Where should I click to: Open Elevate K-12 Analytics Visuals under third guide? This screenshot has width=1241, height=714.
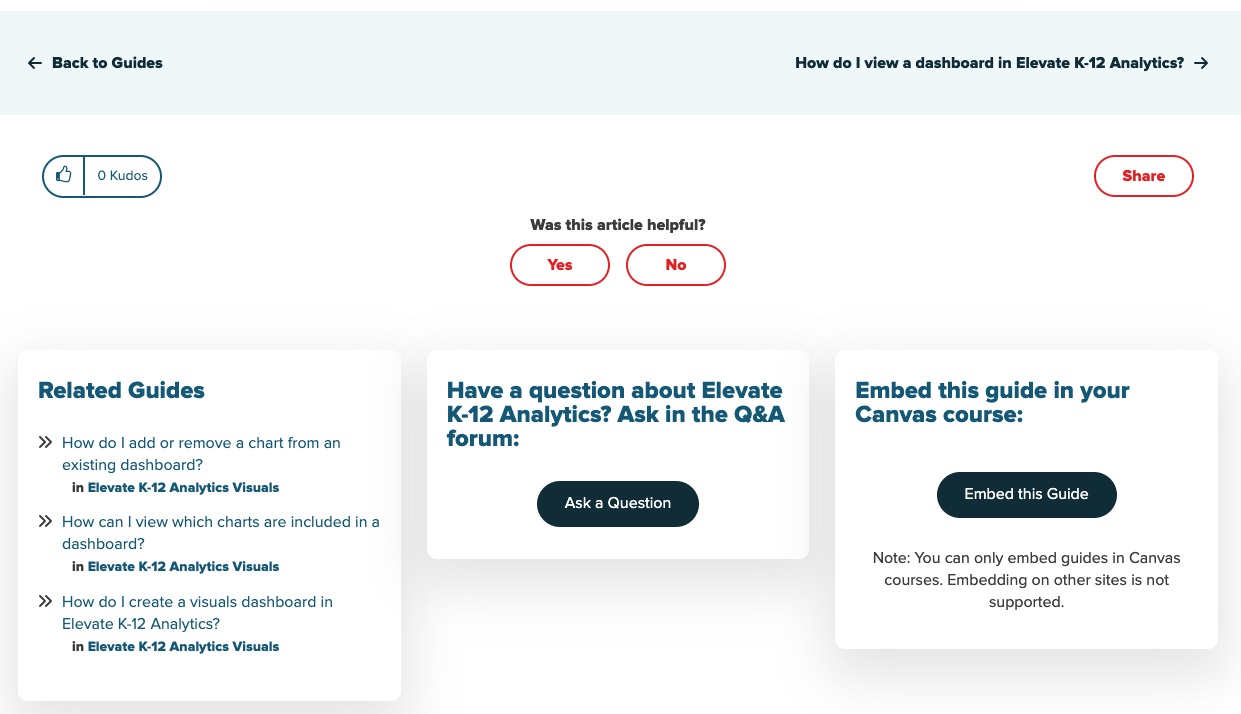pos(183,647)
